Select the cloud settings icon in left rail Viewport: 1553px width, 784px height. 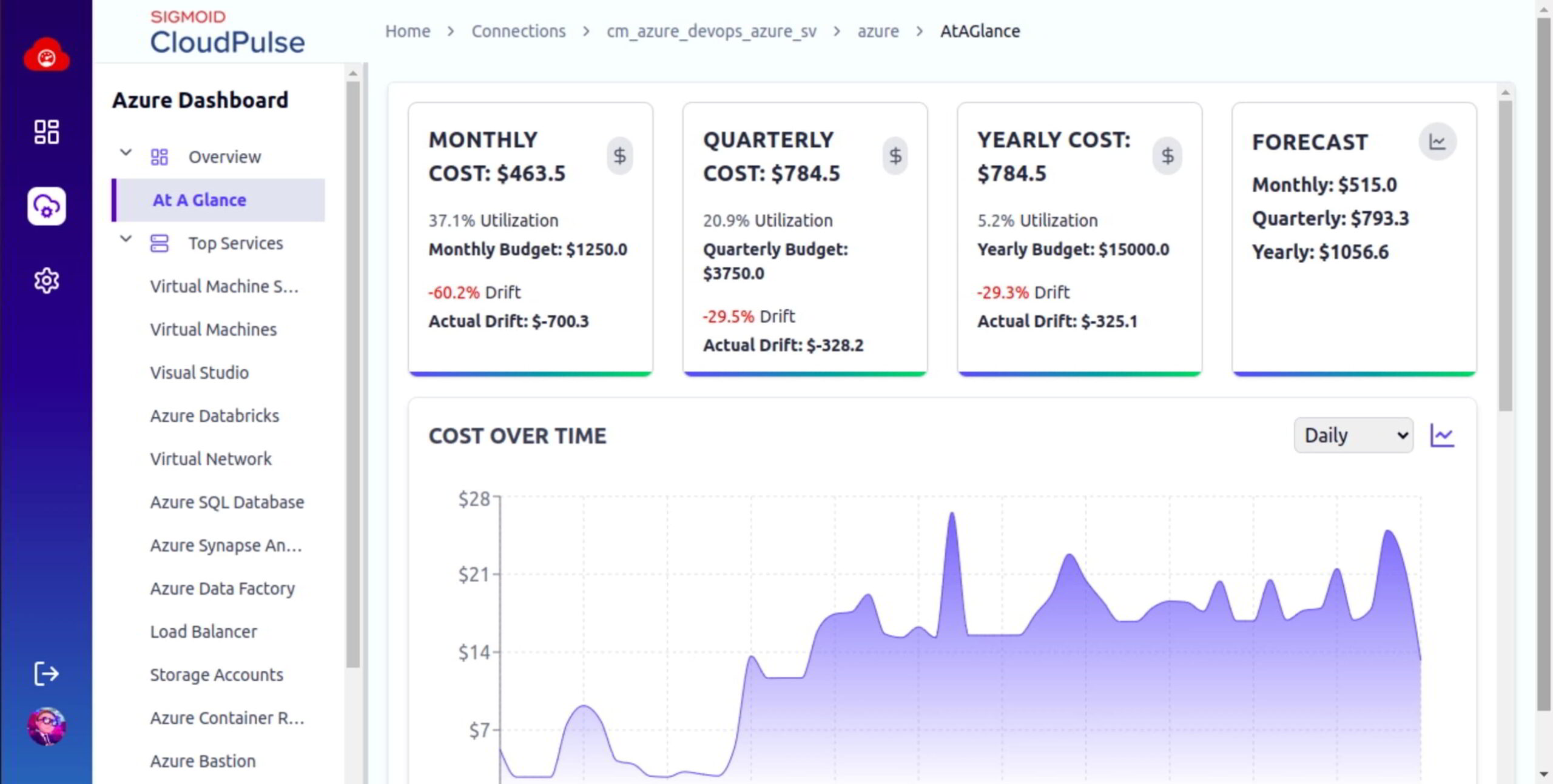[46, 206]
